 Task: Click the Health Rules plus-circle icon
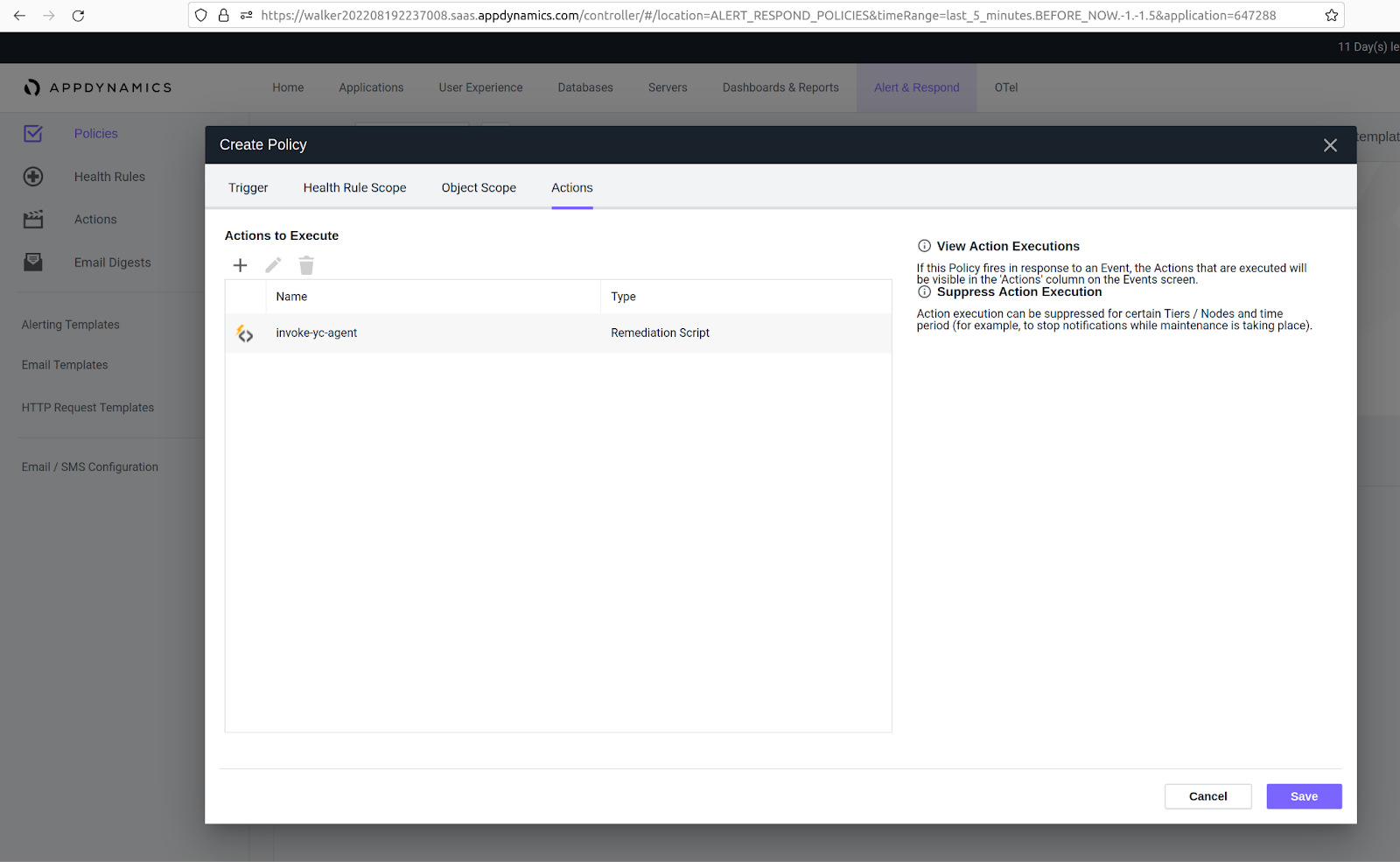33,177
